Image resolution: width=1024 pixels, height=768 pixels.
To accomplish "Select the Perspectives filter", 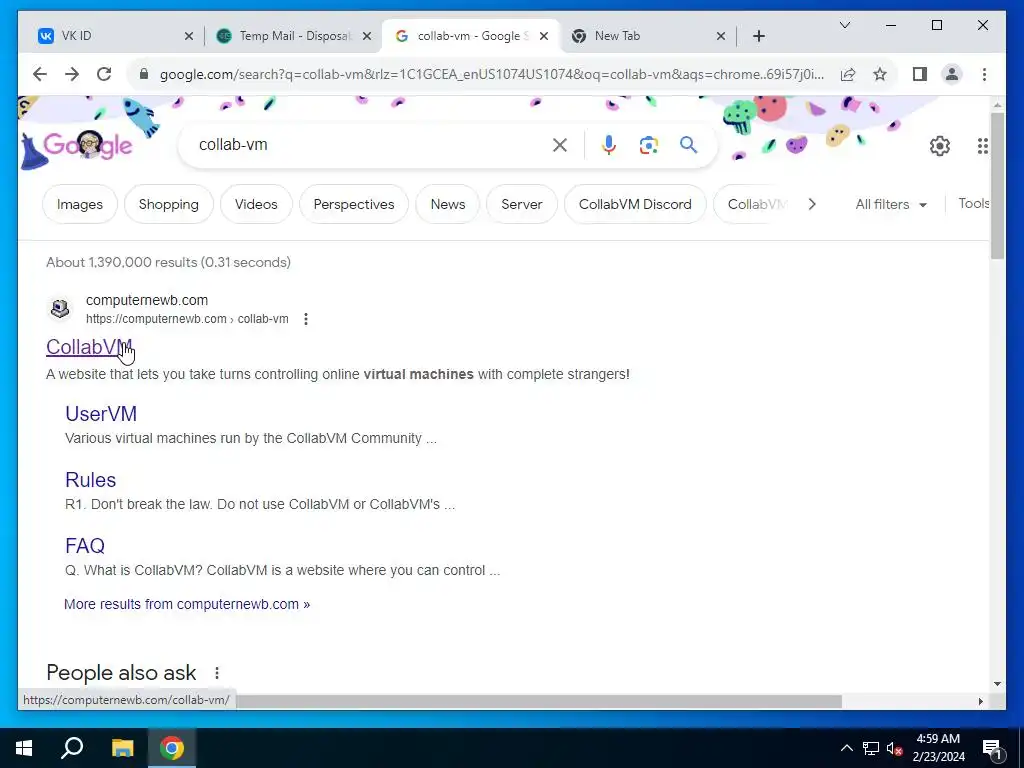I will (x=354, y=204).
